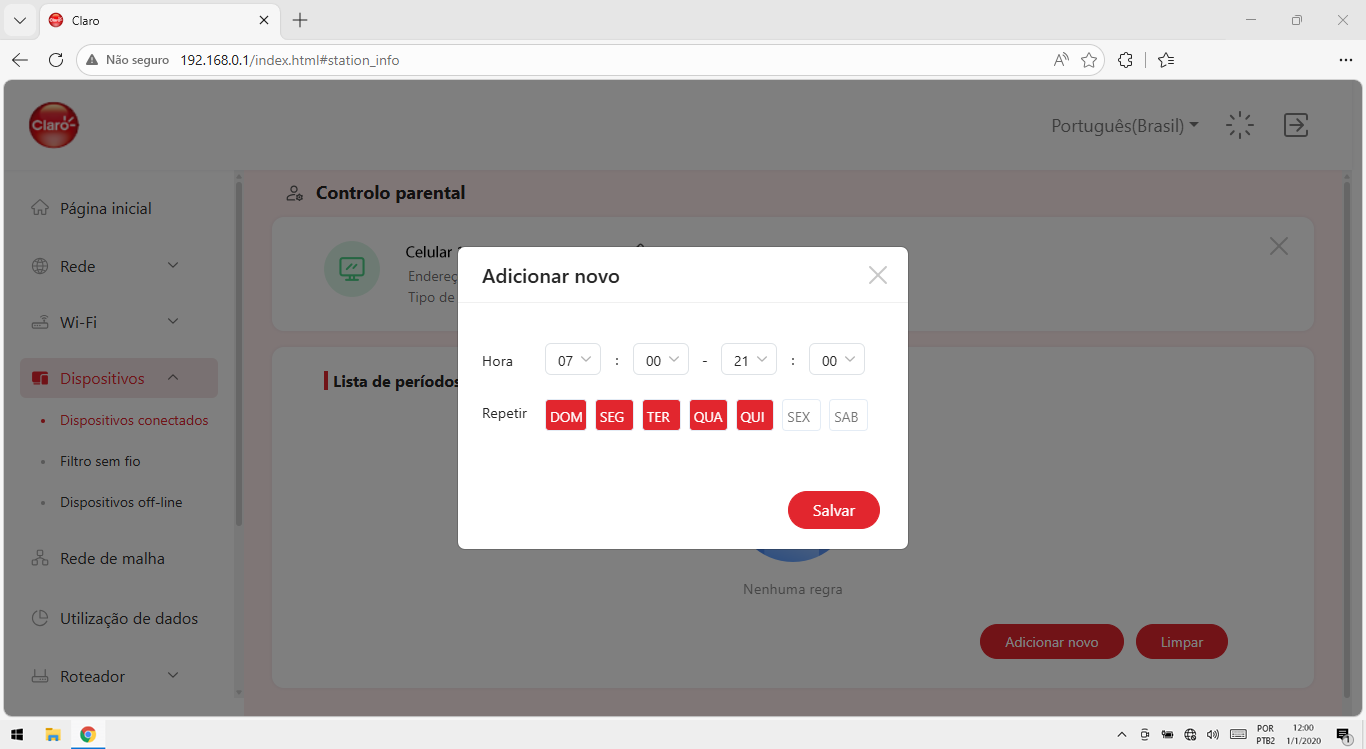Click the browser refresh icon
This screenshot has height=749, width=1366.
tap(56, 60)
